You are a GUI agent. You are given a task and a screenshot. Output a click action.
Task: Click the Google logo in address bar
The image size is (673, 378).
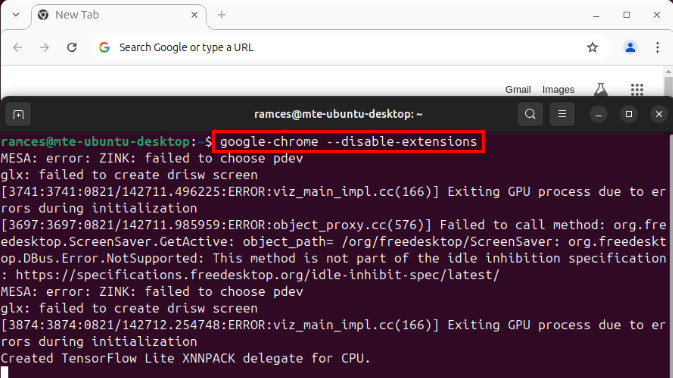click(x=104, y=47)
